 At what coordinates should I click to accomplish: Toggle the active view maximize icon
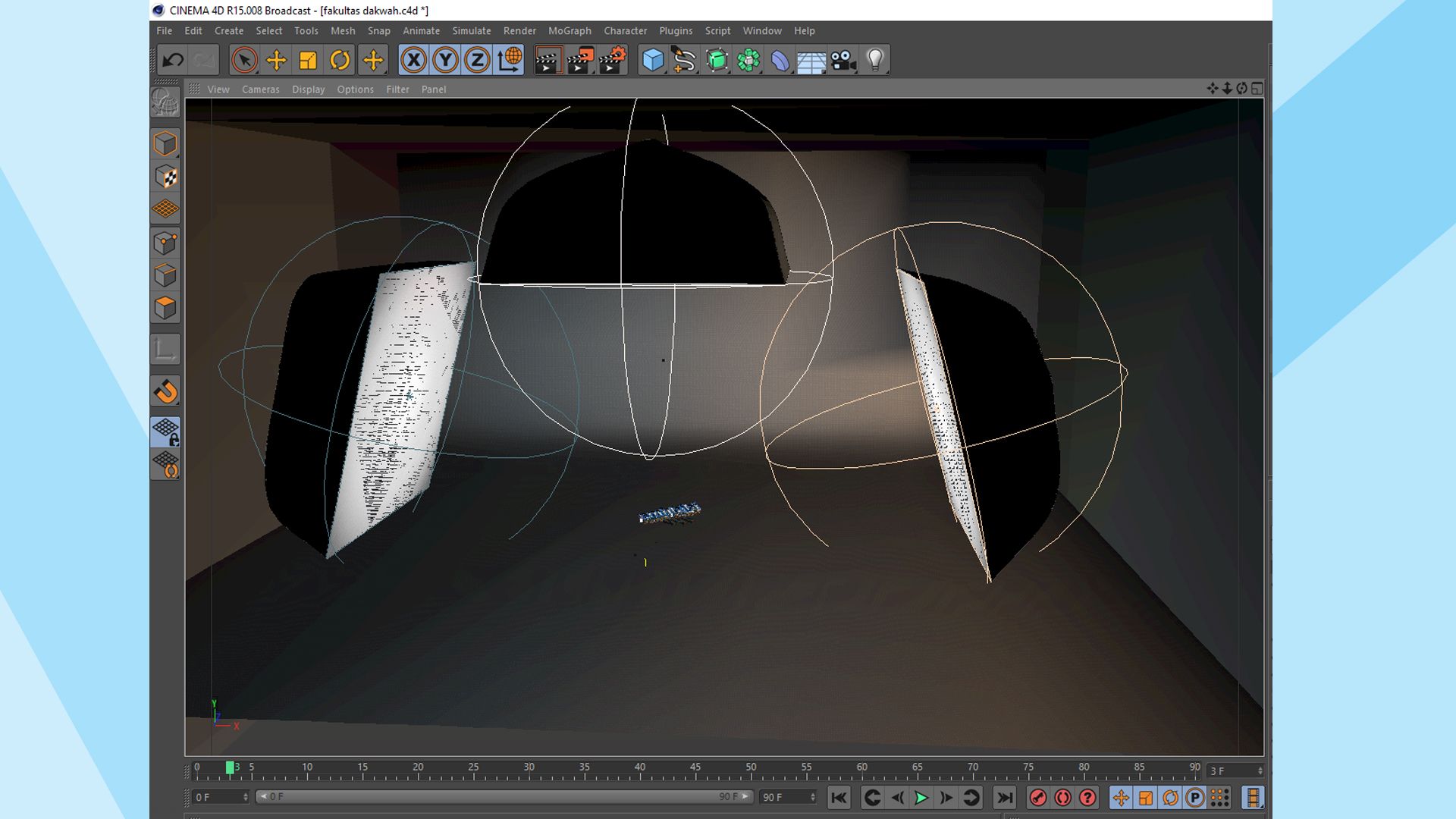pyautogui.click(x=1257, y=89)
